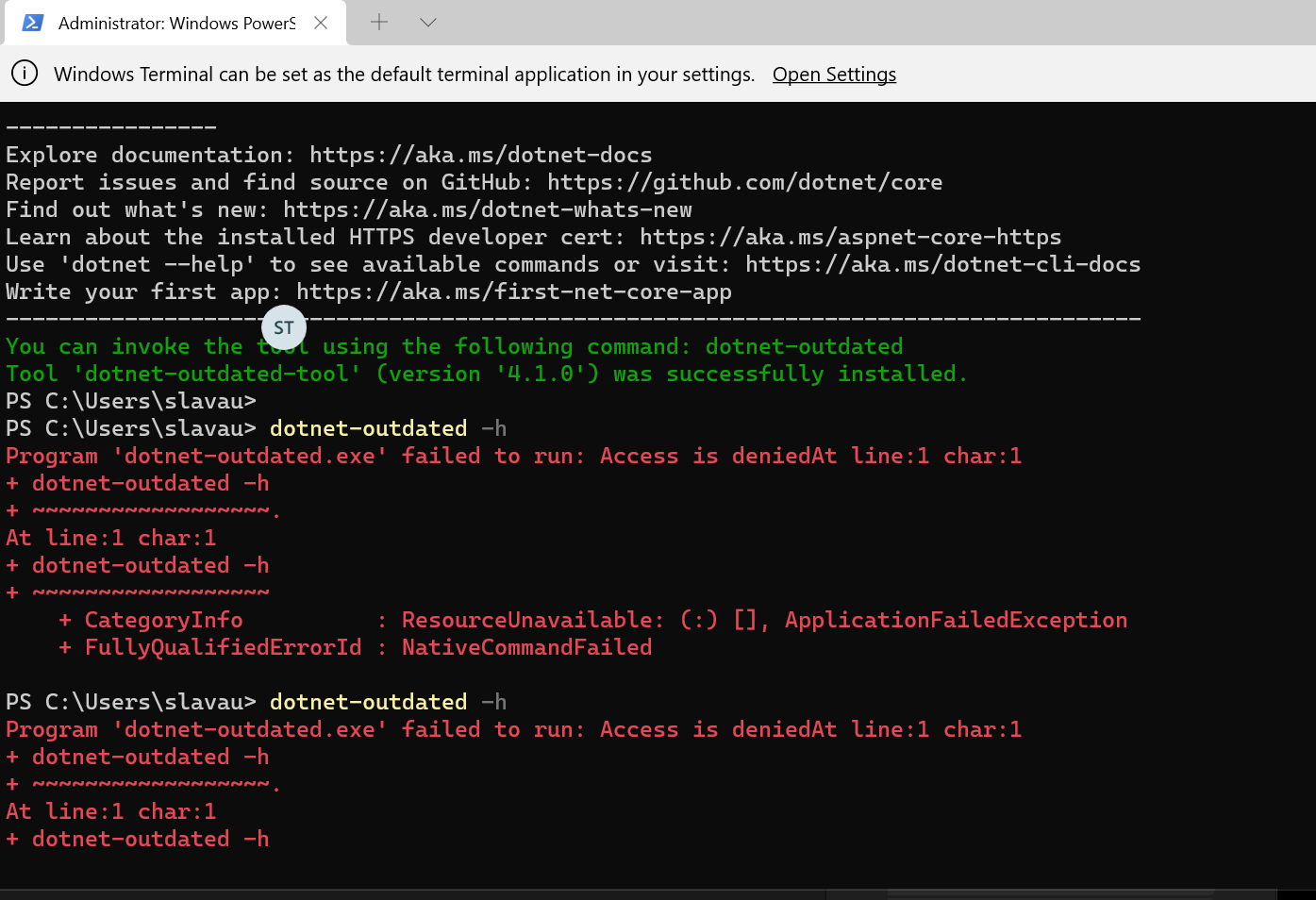Click "CategoryInfo" label in the error output
This screenshot has height=900, width=1316.
pos(164,620)
